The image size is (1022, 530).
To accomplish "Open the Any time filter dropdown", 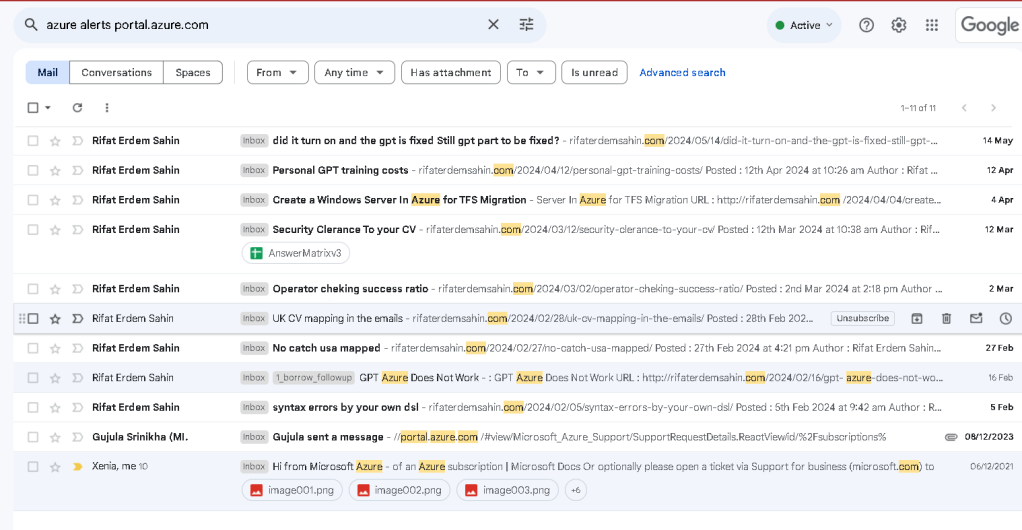I will pyautogui.click(x=354, y=72).
